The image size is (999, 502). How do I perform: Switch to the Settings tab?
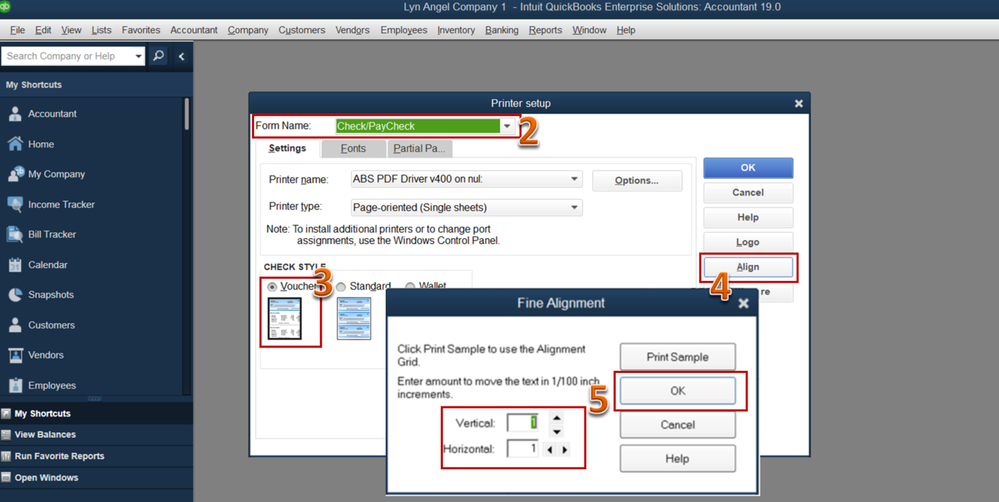click(287, 148)
